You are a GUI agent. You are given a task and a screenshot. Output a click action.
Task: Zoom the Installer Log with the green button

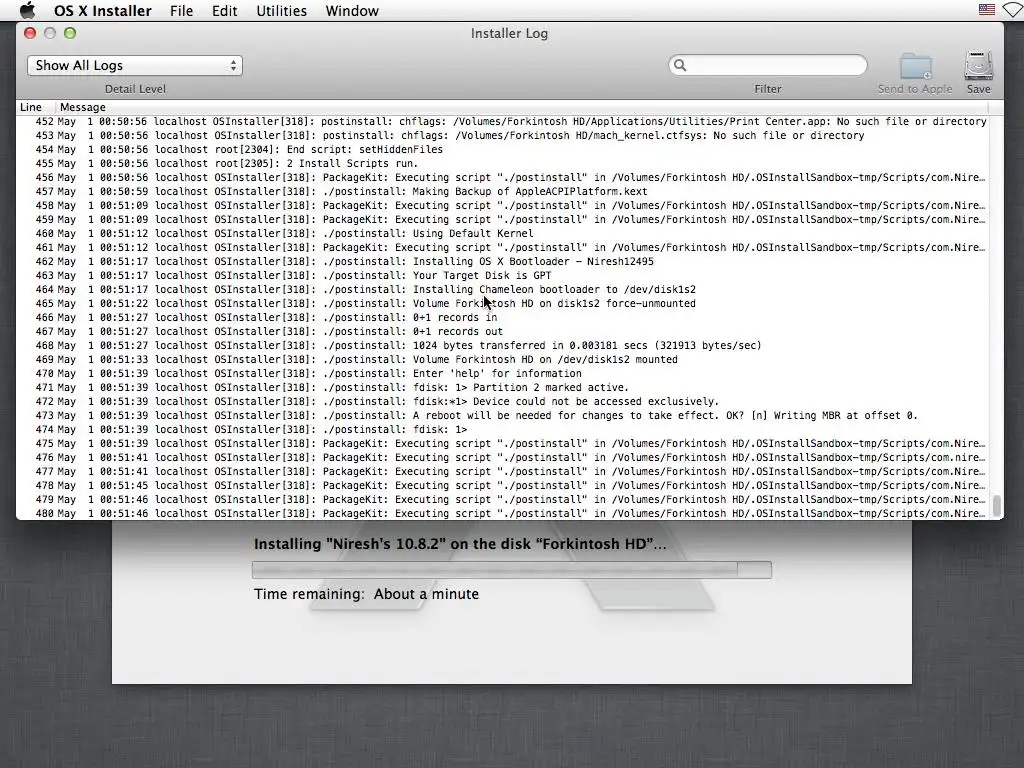click(x=70, y=33)
